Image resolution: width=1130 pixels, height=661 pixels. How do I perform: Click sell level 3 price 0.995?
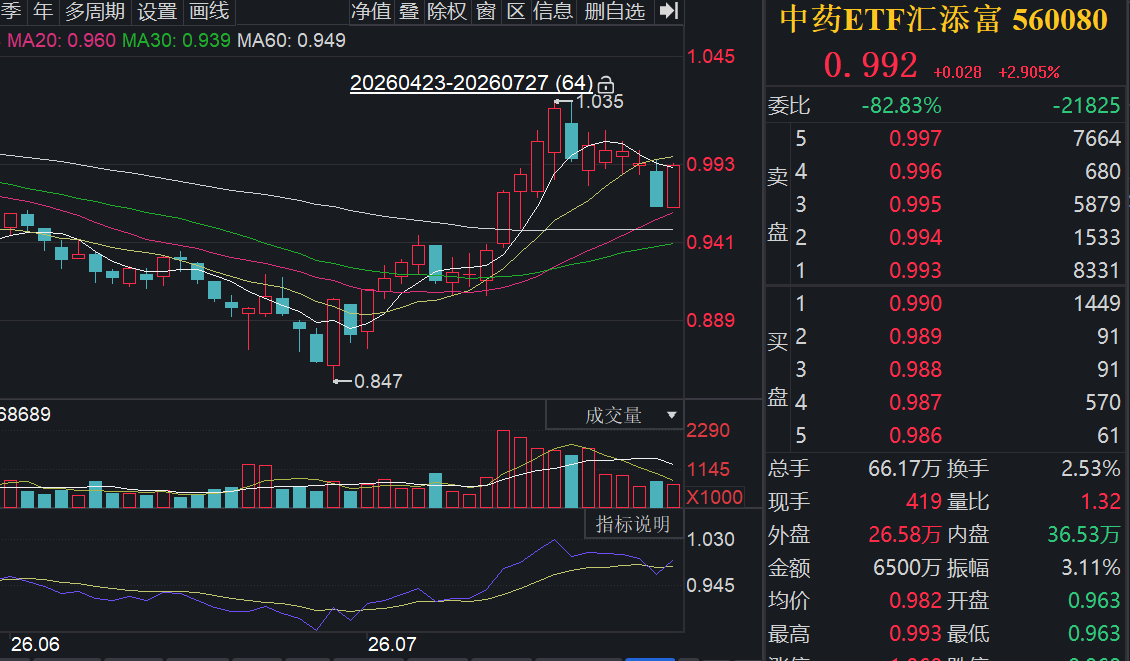coord(915,205)
